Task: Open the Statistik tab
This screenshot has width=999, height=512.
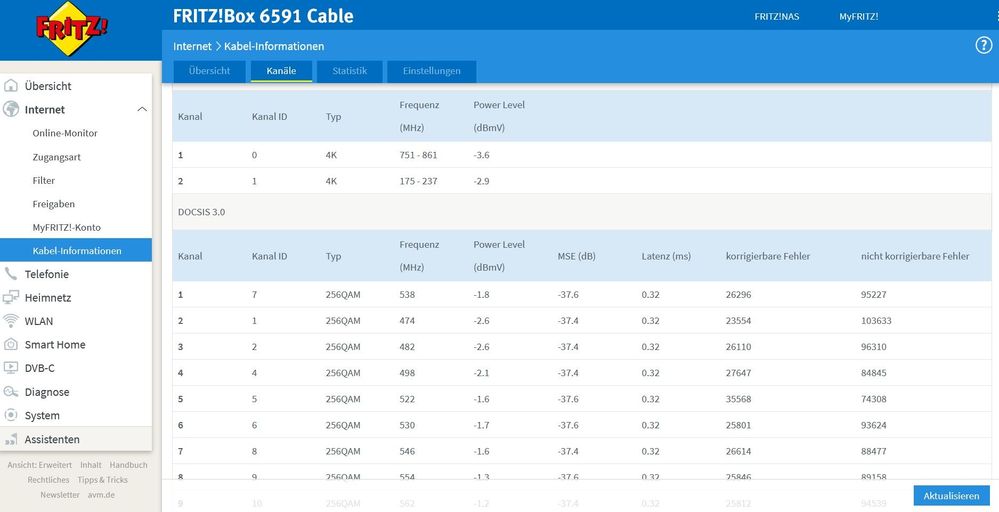Action: click(350, 71)
